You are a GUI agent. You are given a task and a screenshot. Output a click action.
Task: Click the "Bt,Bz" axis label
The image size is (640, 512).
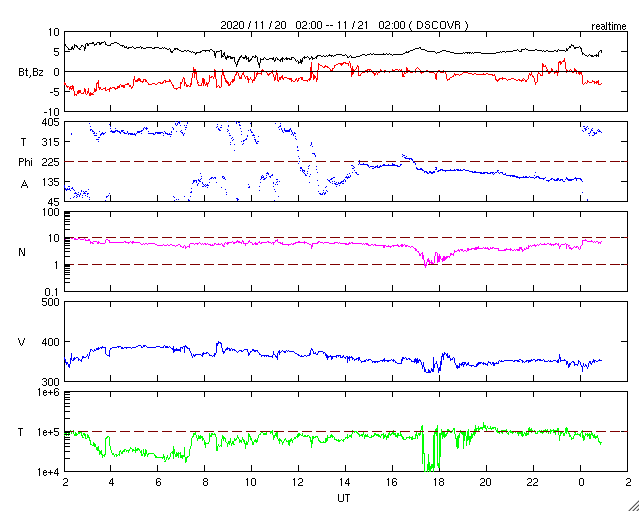click(30, 74)
